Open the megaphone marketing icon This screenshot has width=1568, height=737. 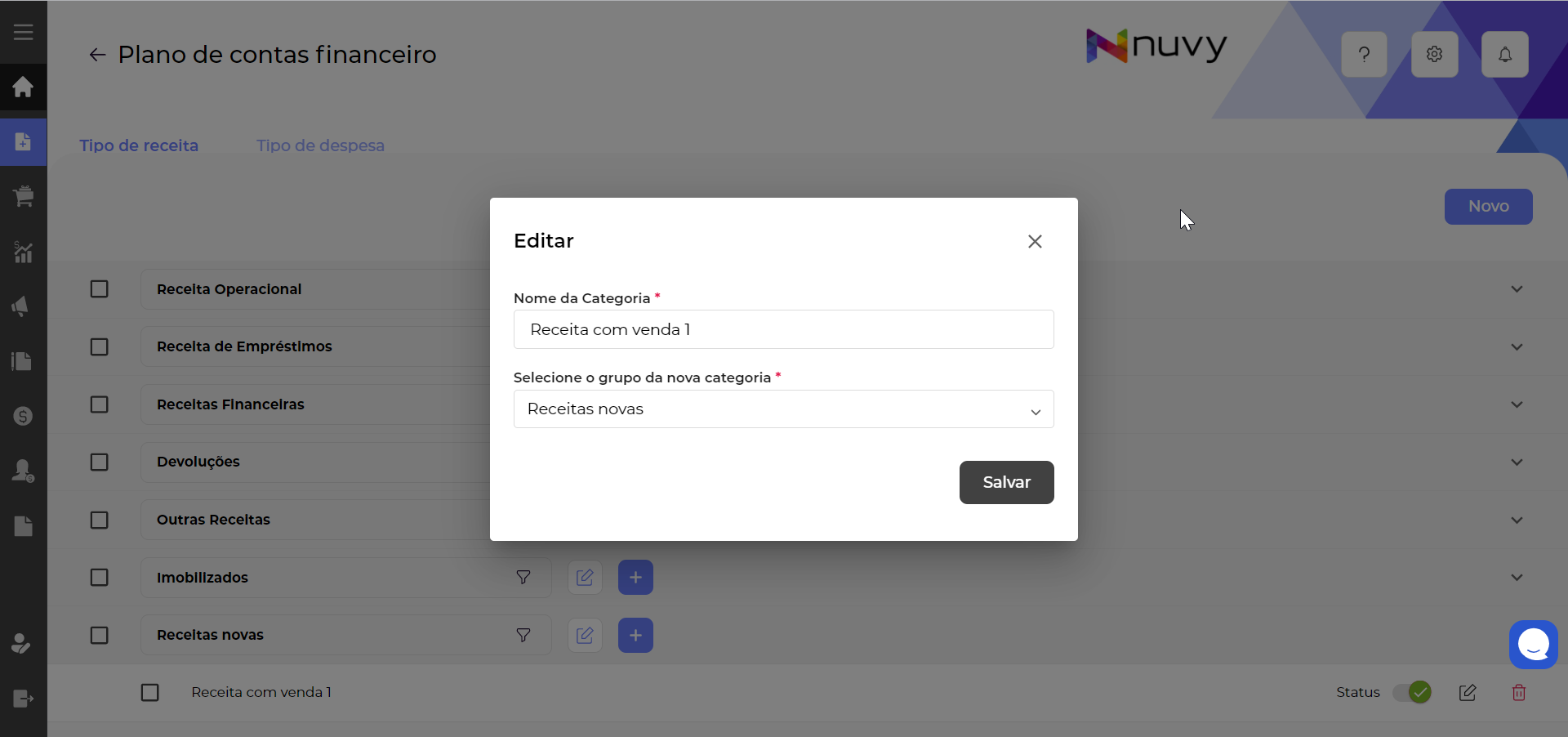point(23,306)
